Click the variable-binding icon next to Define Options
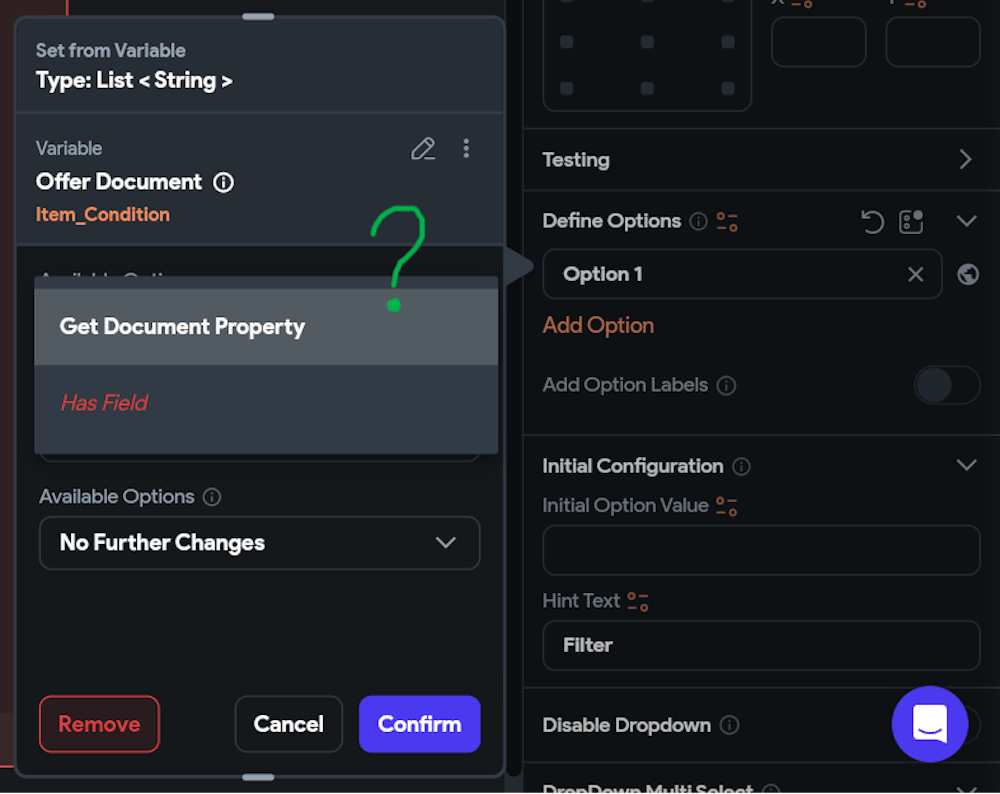Image resolution: width=1000 pixels, height=794 pixels. 727,222
